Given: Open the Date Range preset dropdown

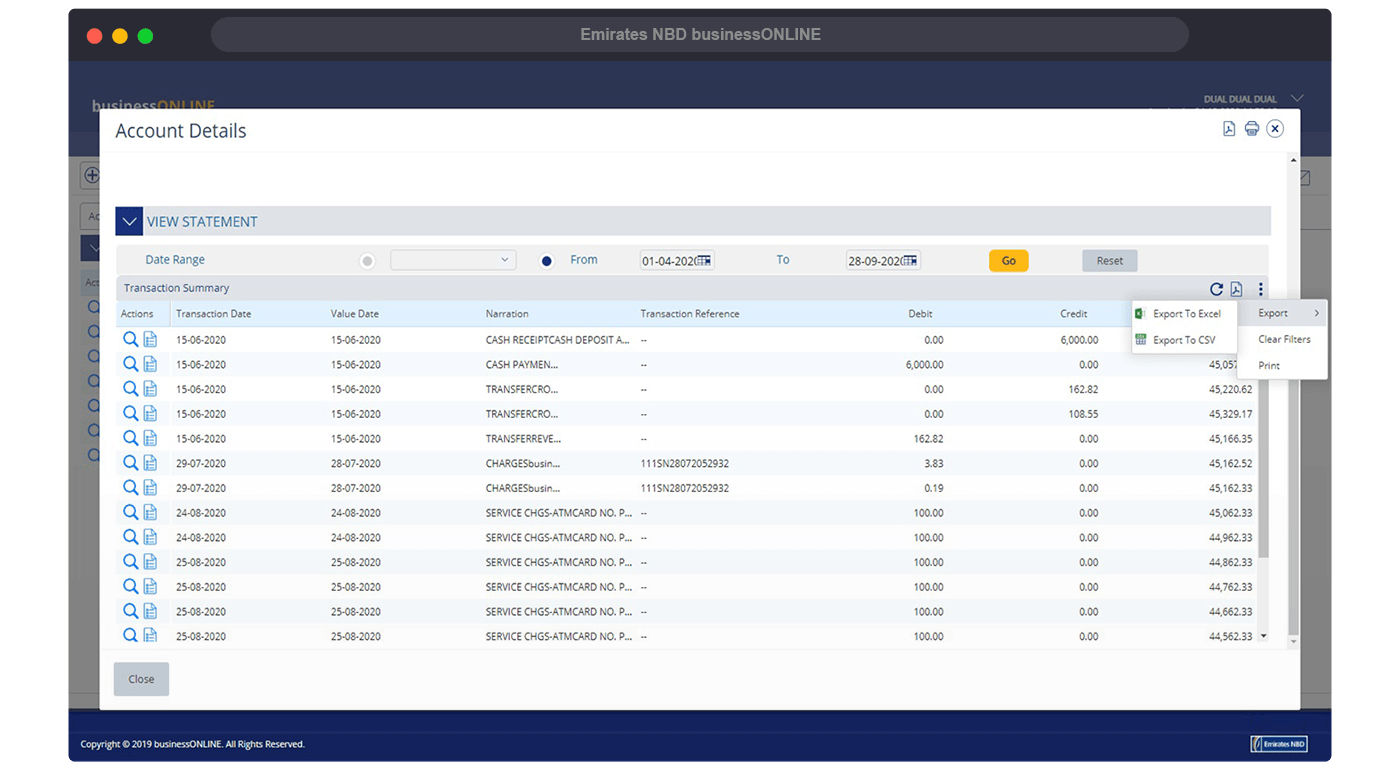Looking at the screenshot, I should coord(453,260).
